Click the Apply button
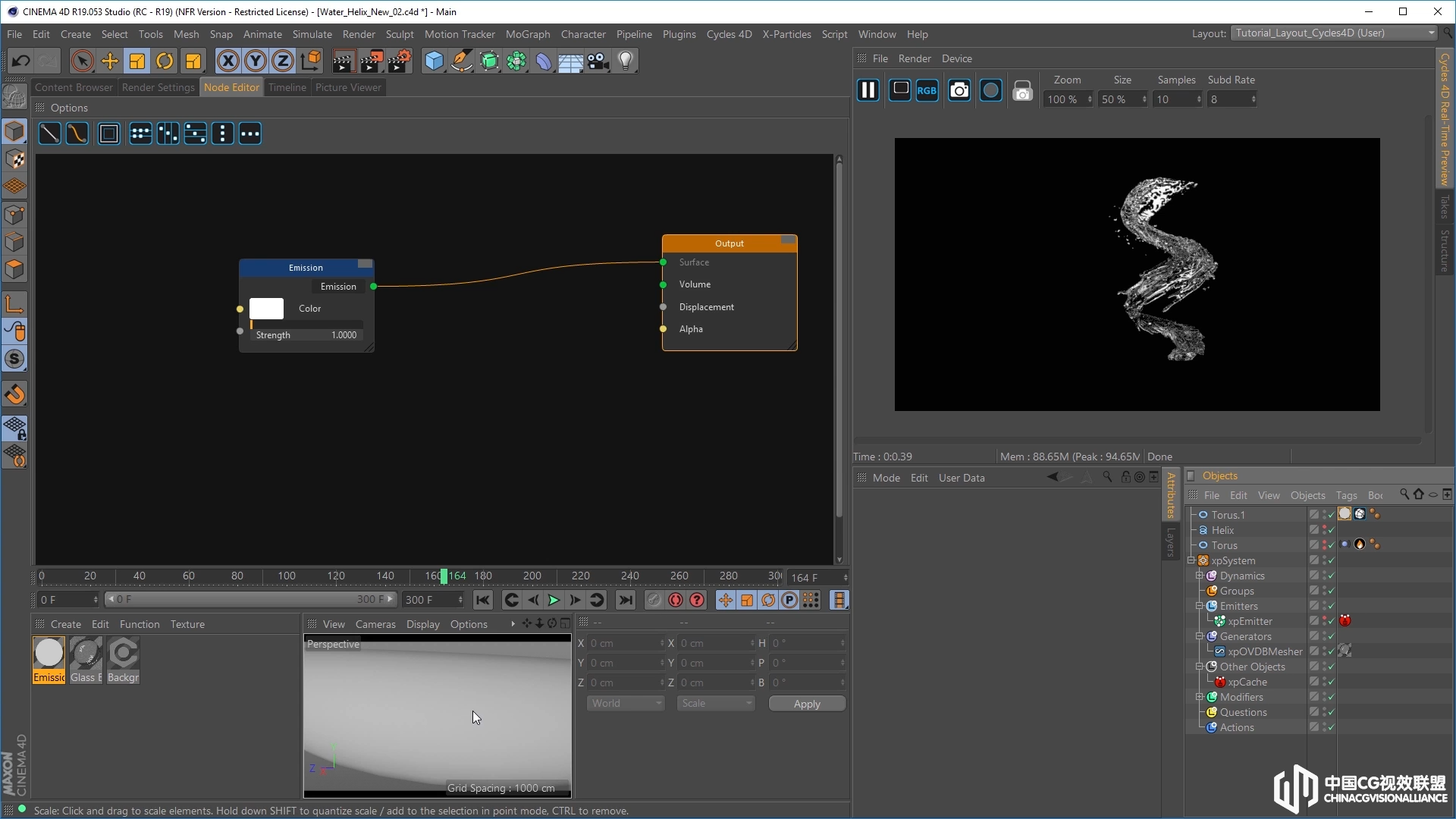Screen dimensions: 1456x819 (x=807, y=704)
